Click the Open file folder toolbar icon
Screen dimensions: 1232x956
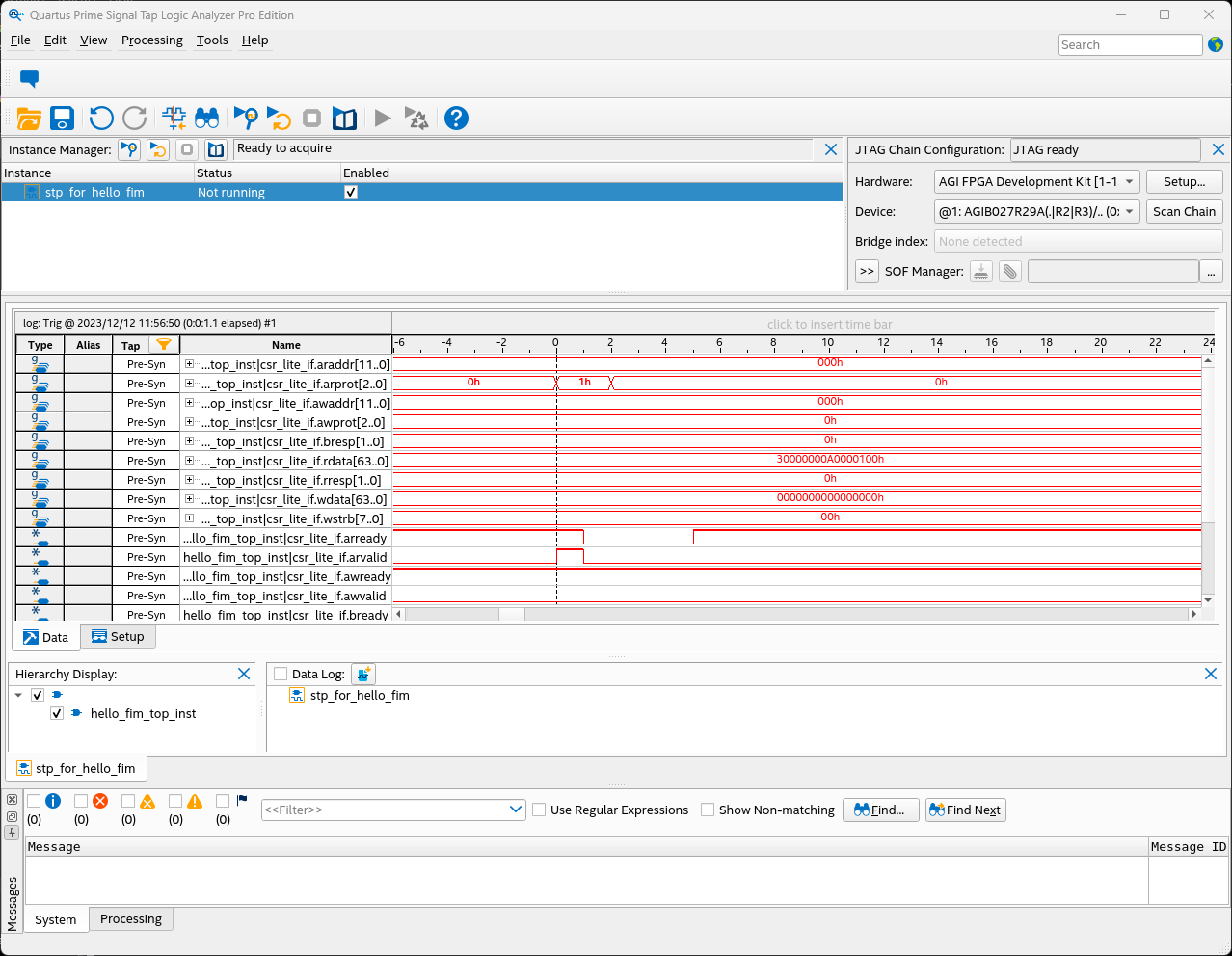pos(29,119)
